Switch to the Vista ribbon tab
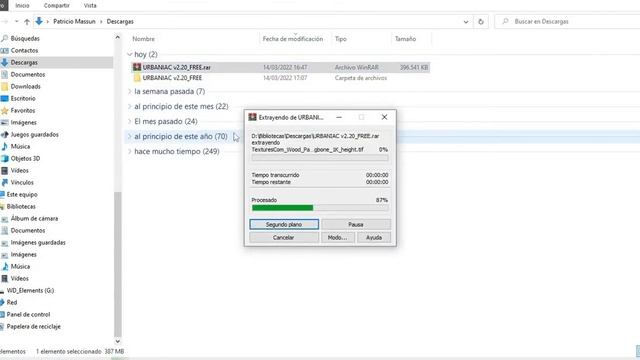 pyautogui.click(x=90, y=5)
